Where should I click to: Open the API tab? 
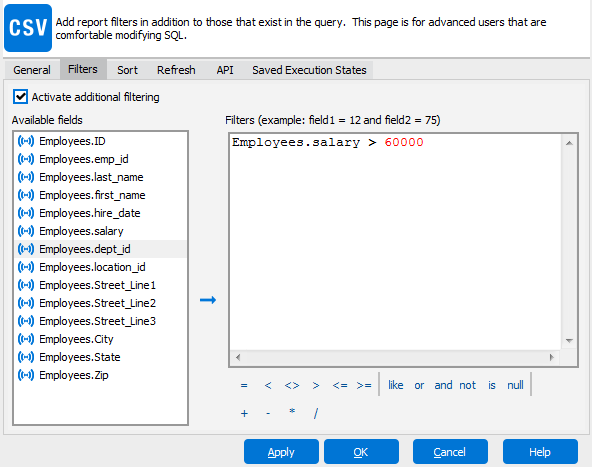(225, 70)
